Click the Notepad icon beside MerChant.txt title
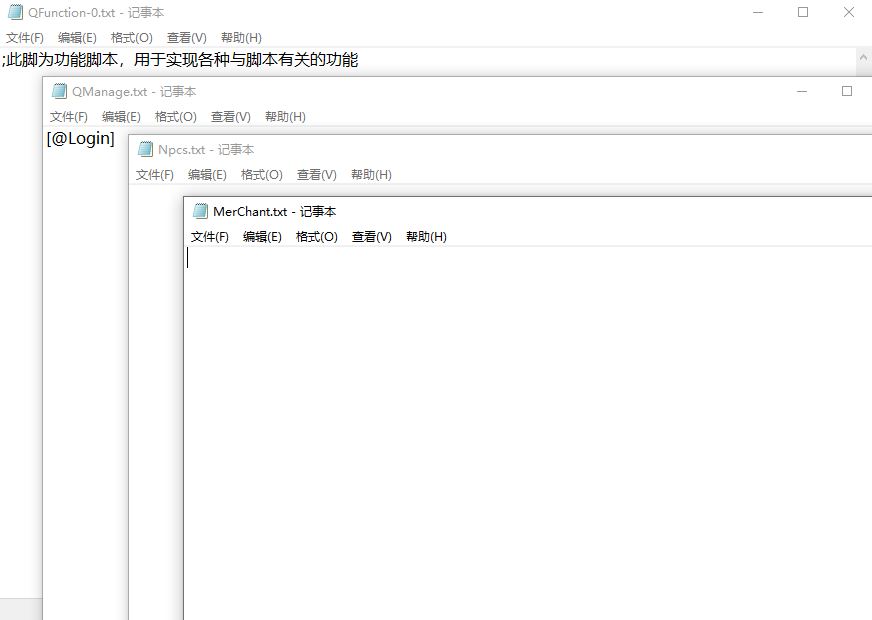 [x=200, y=211]
